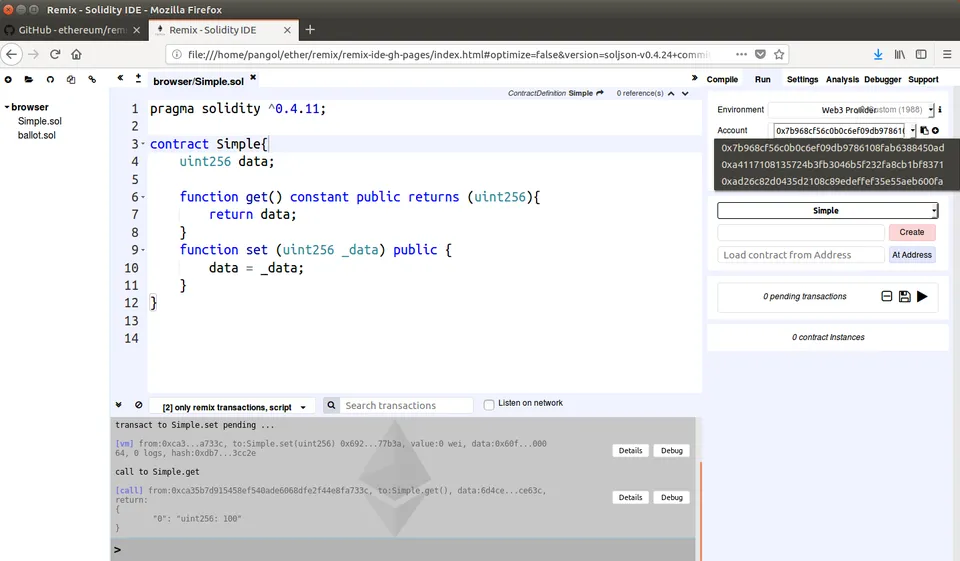The image size is (960, 561).
Task: Run recorded transactions play icon
Action: tap(922, 296)
